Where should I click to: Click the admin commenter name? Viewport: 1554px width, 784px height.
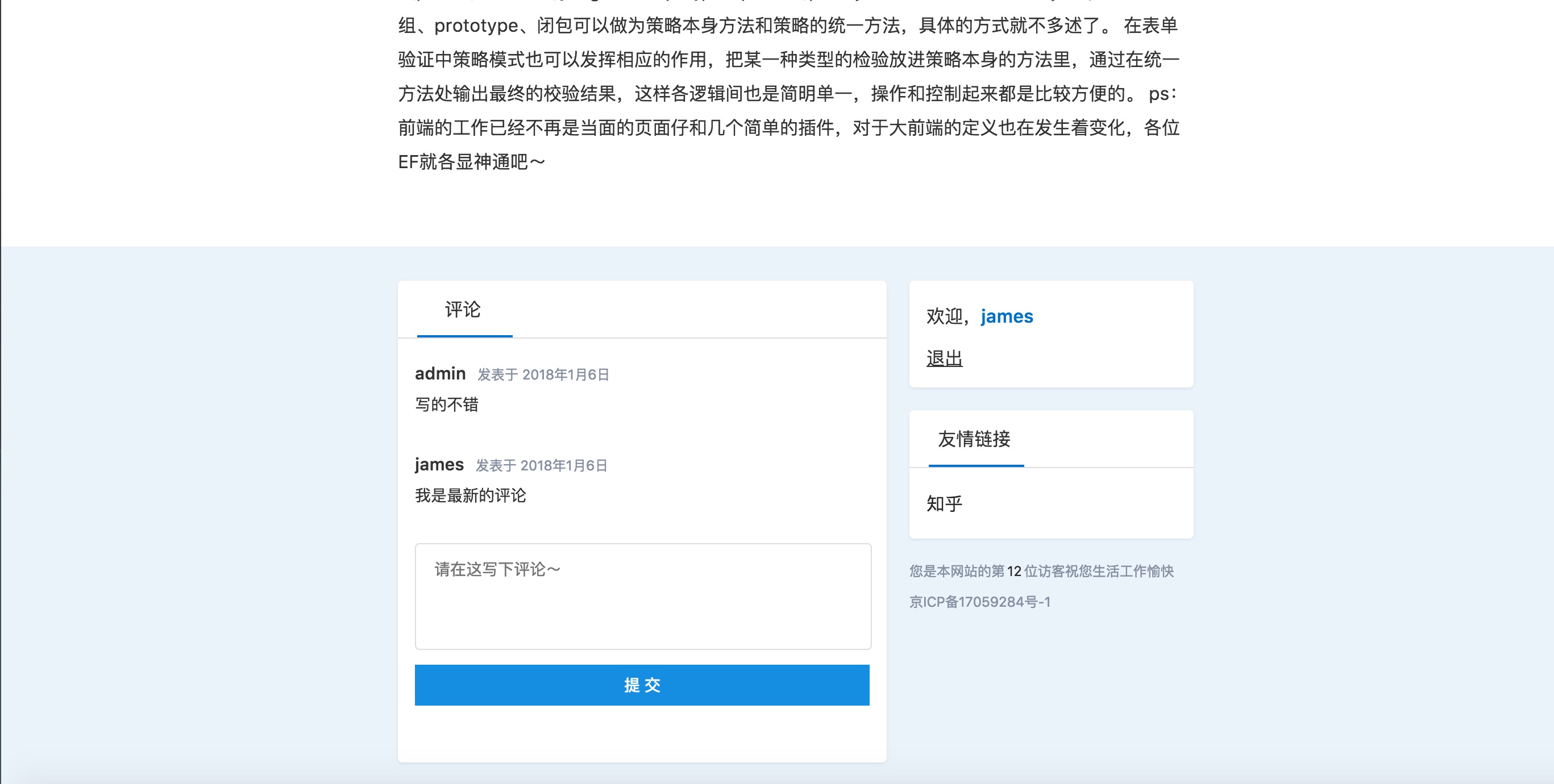point(440,374)
